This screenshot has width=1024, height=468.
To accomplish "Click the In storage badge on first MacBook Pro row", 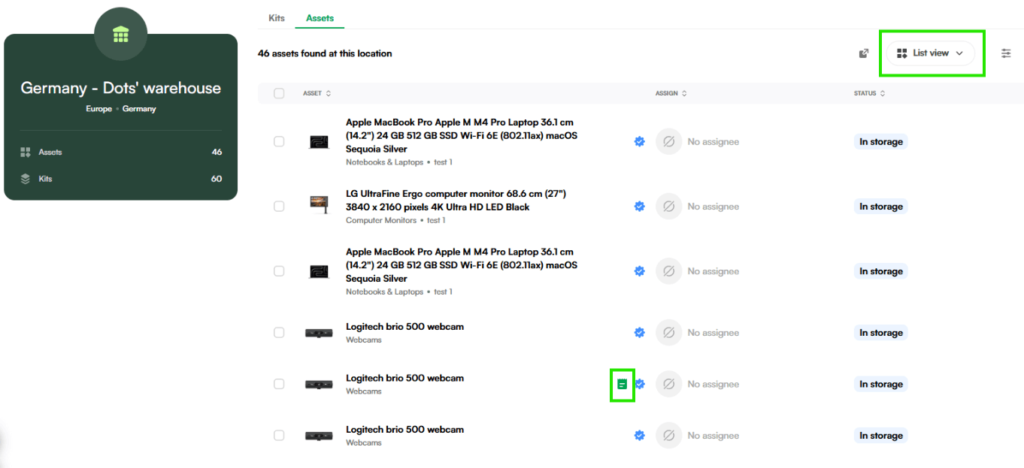I will [881, 142].
